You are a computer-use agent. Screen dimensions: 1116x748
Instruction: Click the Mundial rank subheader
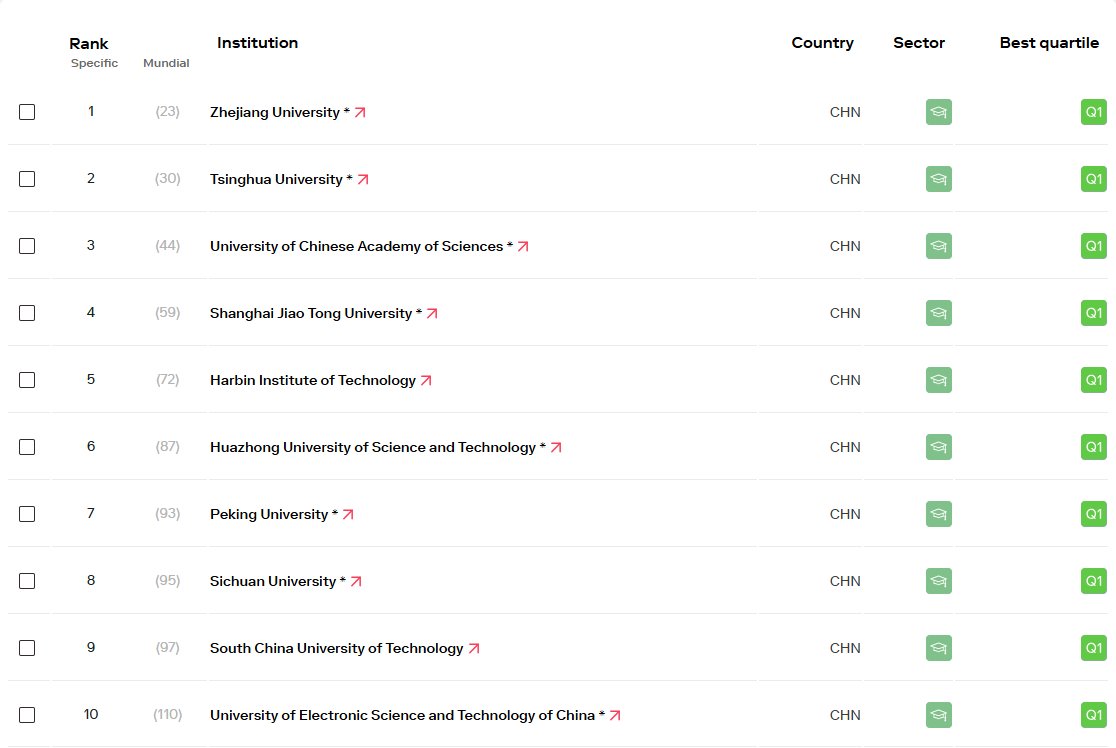point(167,63)
